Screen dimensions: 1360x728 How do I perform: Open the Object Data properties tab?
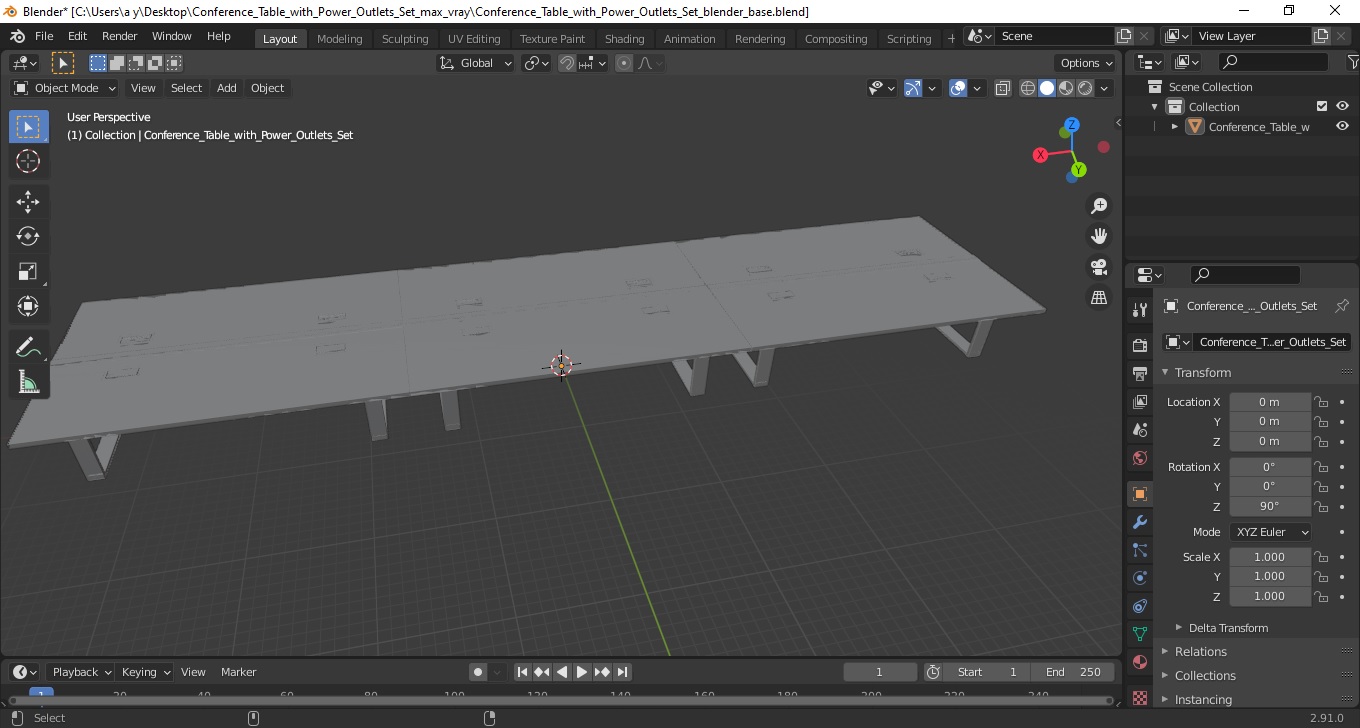[1140, 634]
